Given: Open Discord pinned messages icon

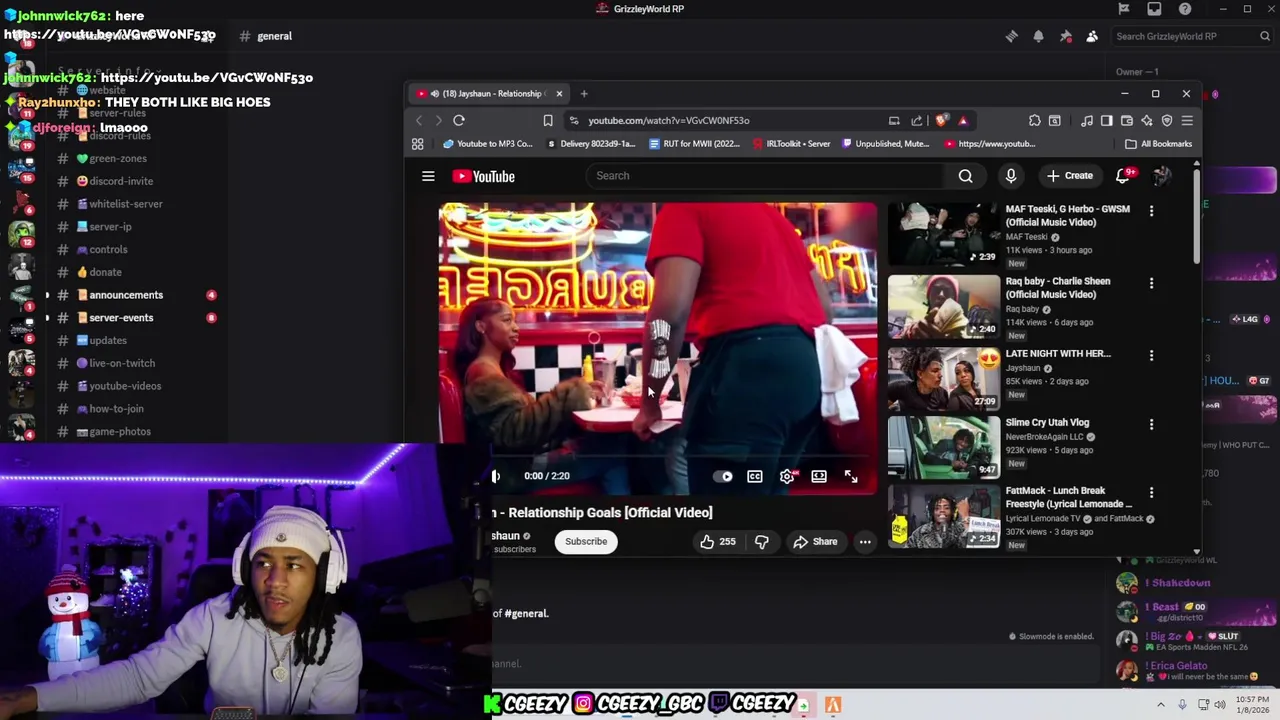Looking at the screenshot, I should tap(1065, 36).
